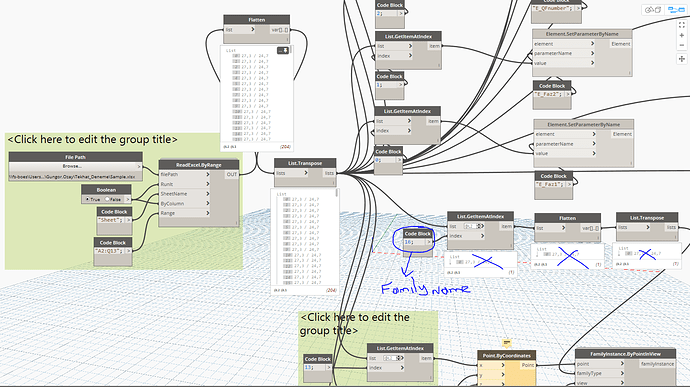Switch to graph view navigation mode
This screenshot has width=690, height=387.
[x=675, y=10]
